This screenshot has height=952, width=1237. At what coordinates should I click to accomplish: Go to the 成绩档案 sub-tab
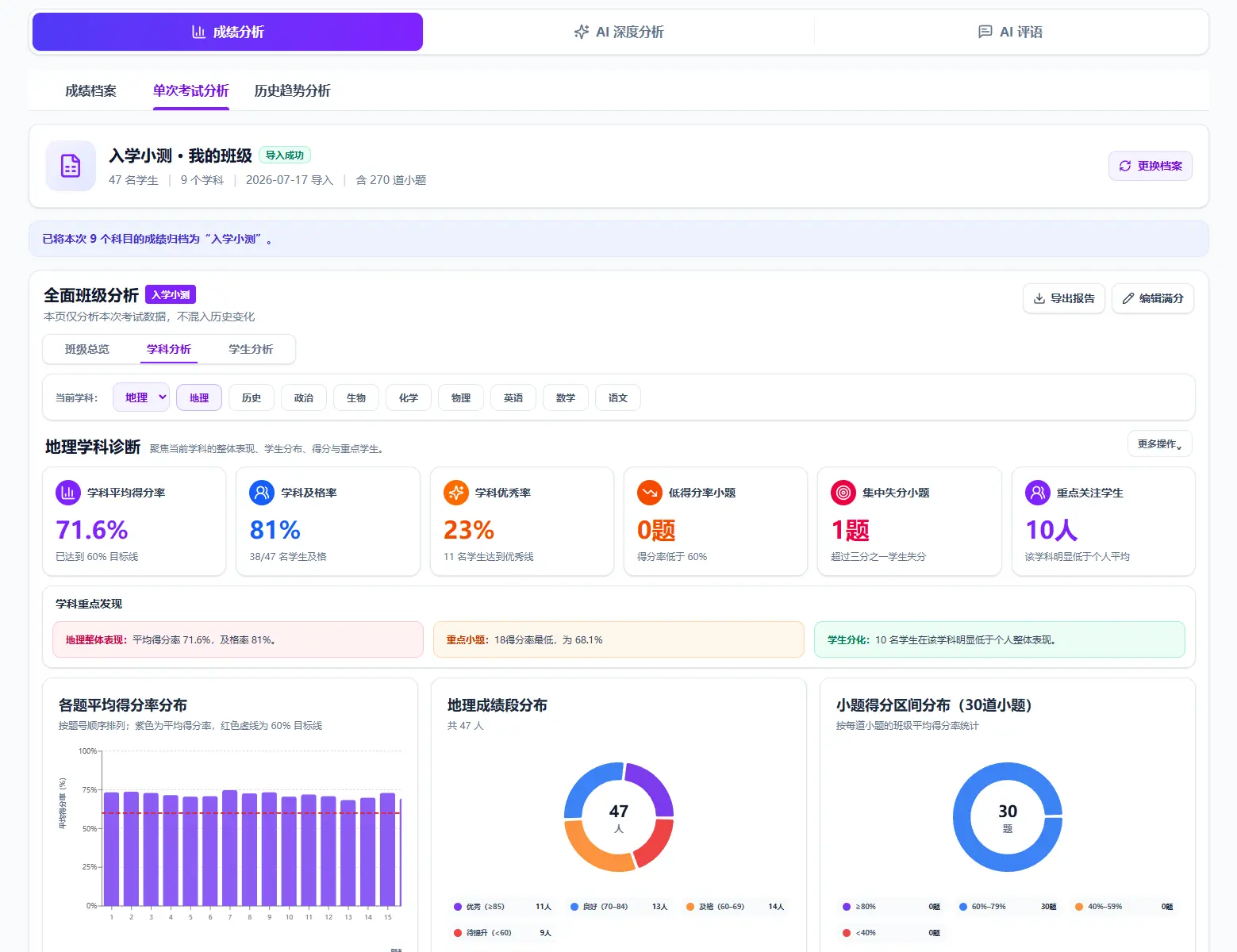click(x=90, y=90)
